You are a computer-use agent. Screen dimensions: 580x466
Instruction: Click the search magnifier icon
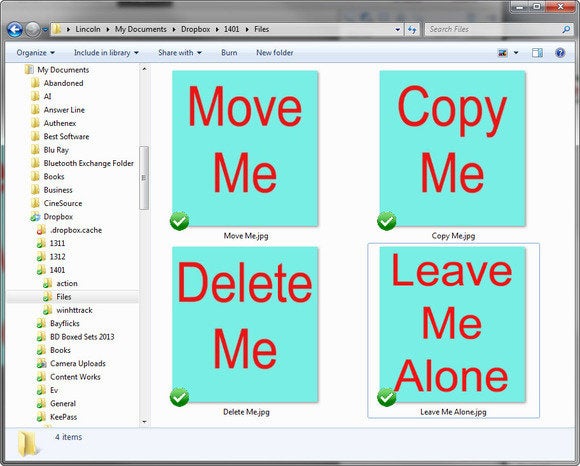tap(566, 29)
